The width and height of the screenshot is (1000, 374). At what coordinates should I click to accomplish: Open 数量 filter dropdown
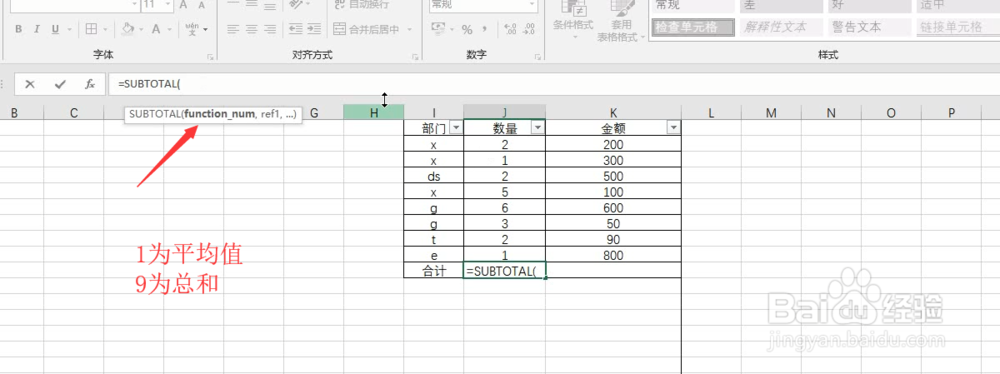(x=538, y=128)
